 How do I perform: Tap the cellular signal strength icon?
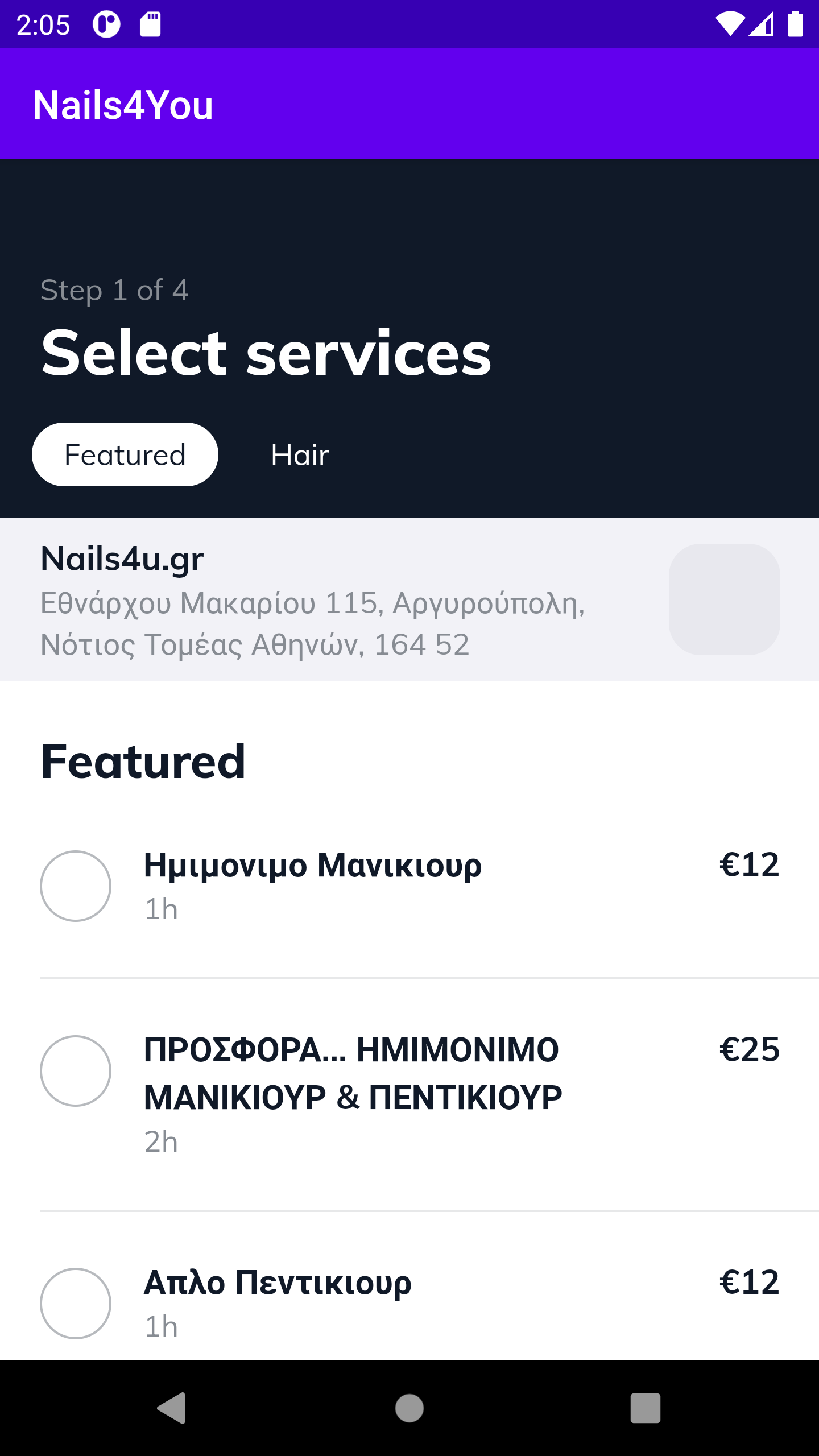761,24
